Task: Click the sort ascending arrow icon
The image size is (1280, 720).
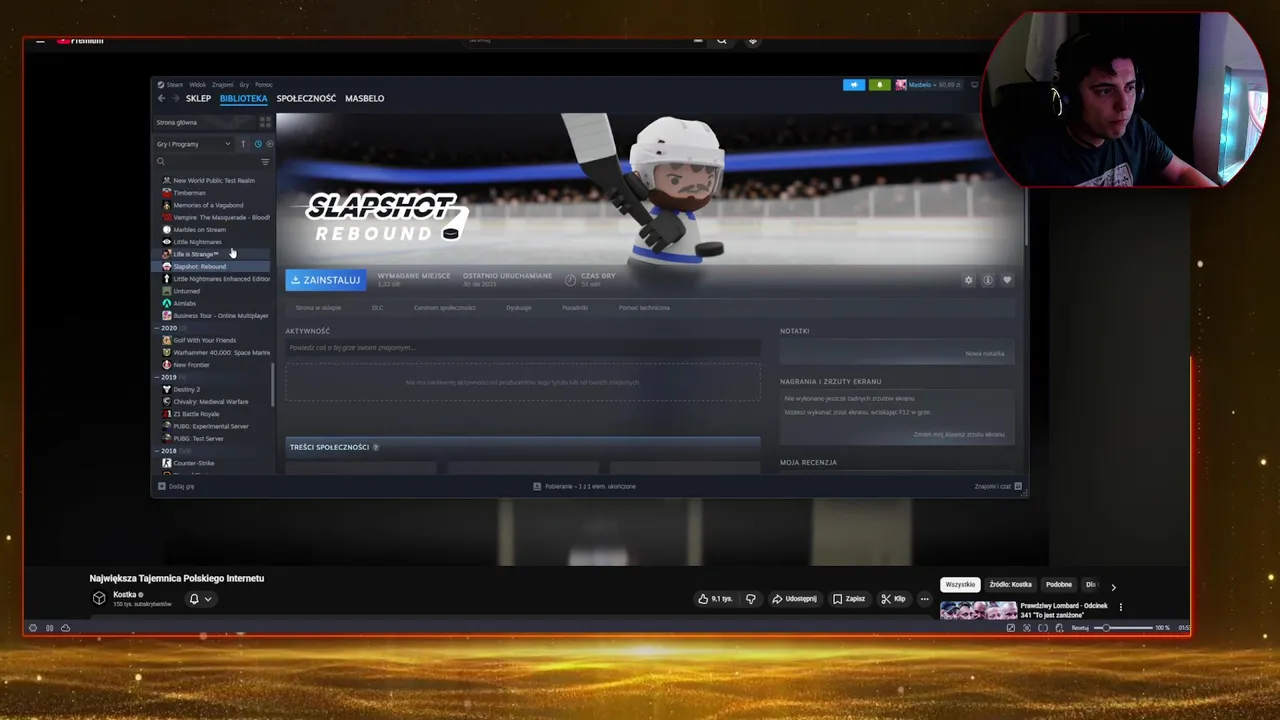Action: 242,144
